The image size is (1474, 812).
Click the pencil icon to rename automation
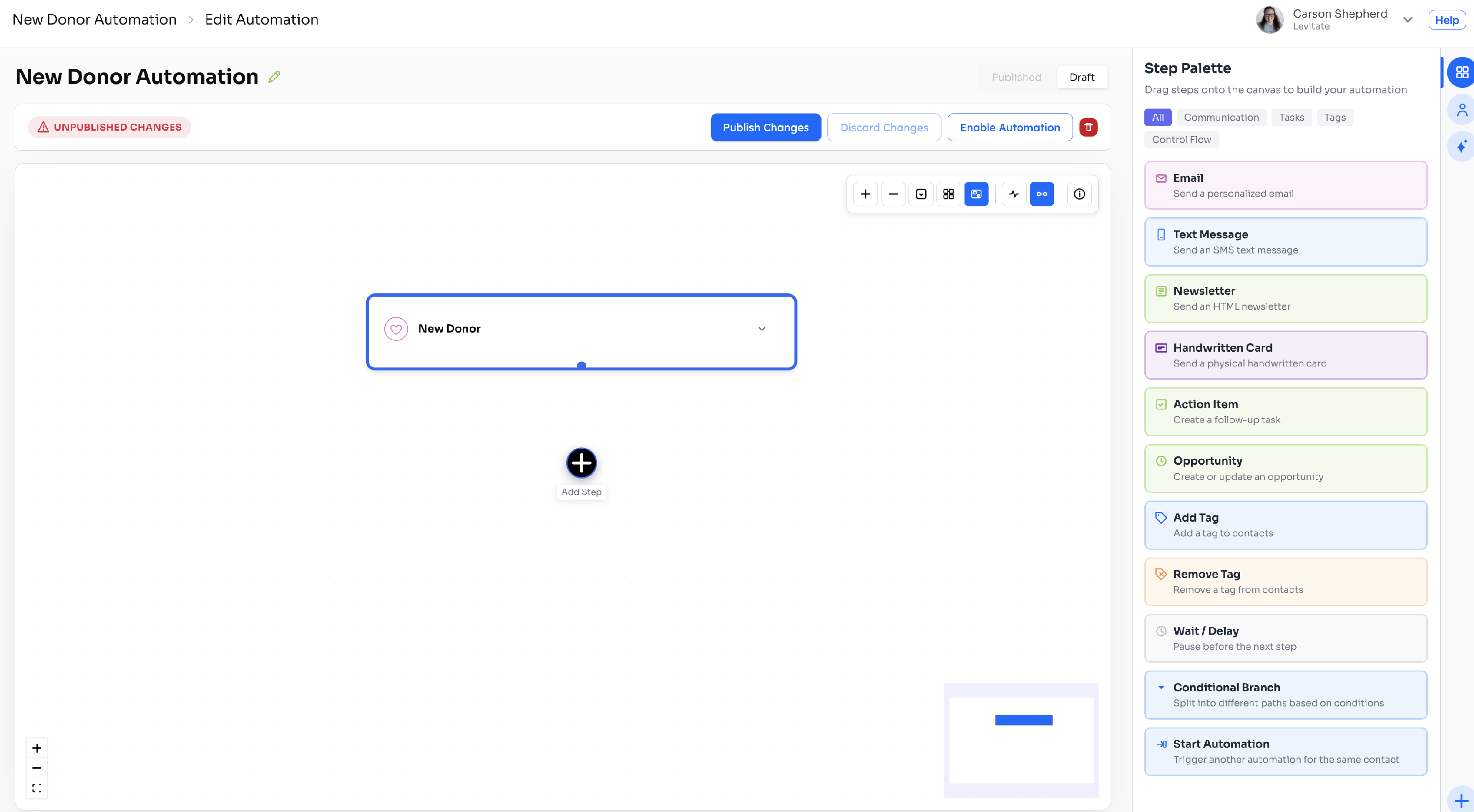pyautogui.click(x=274, y=77)
